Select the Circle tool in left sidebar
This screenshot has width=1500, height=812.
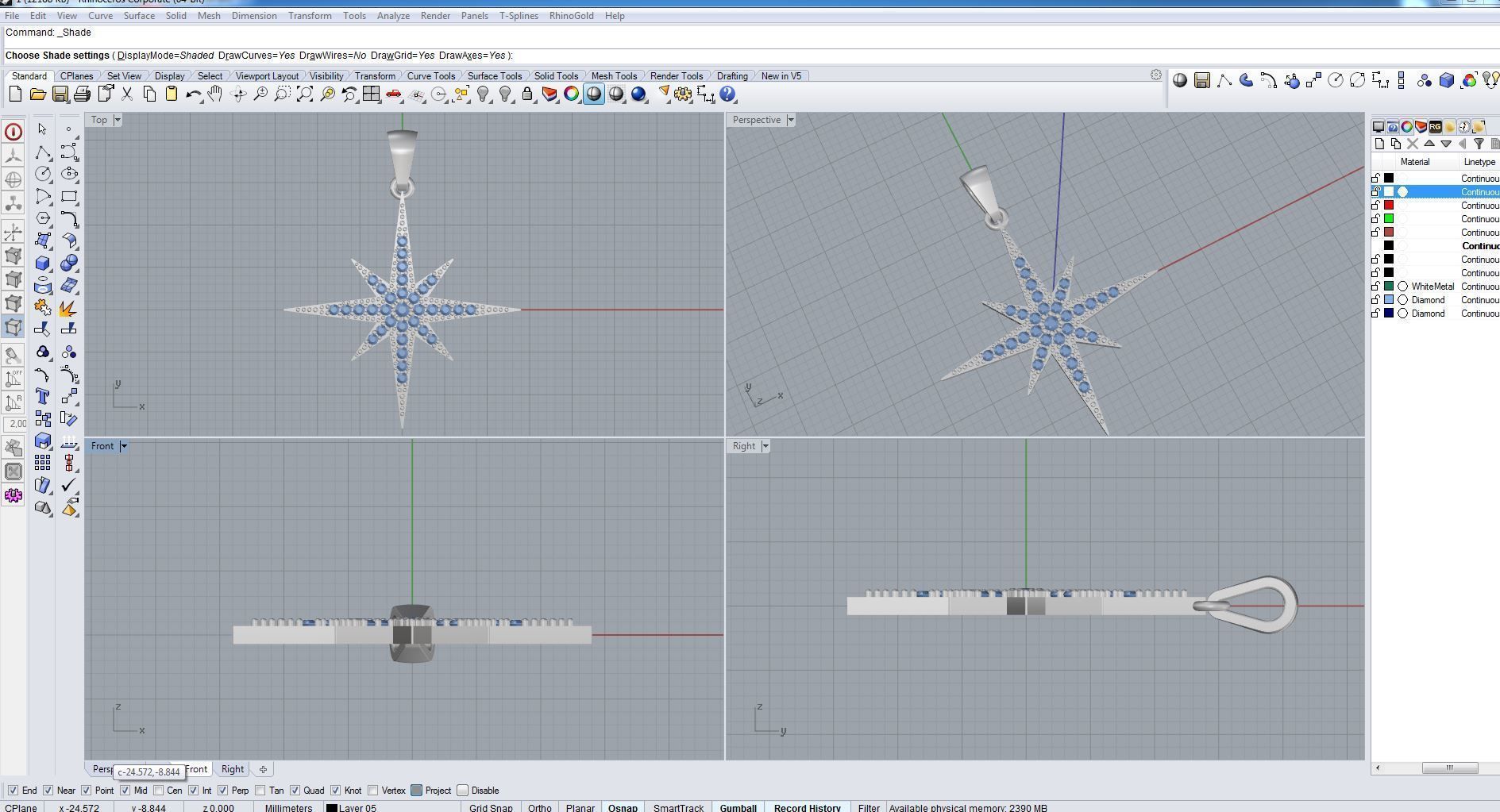pyautogui.click(x=42, y=174)
